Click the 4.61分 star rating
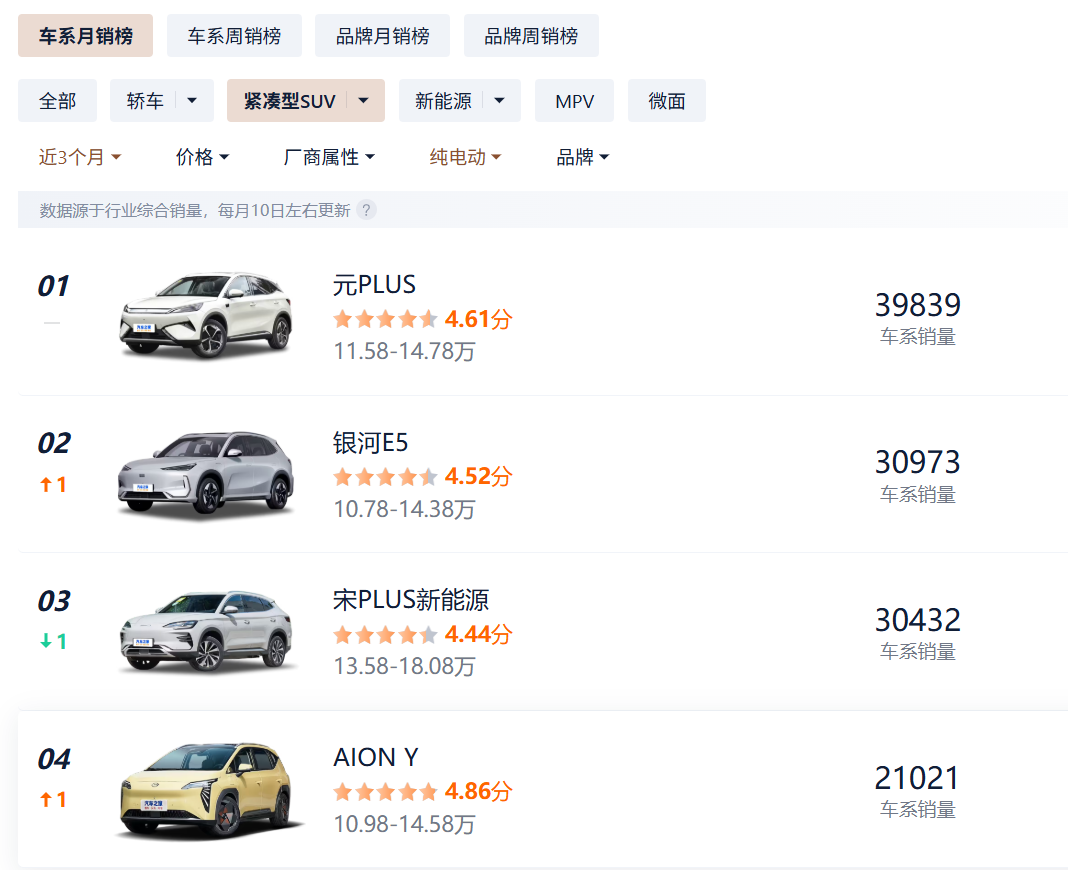1068x870 pixels. (x=422, y=319)
